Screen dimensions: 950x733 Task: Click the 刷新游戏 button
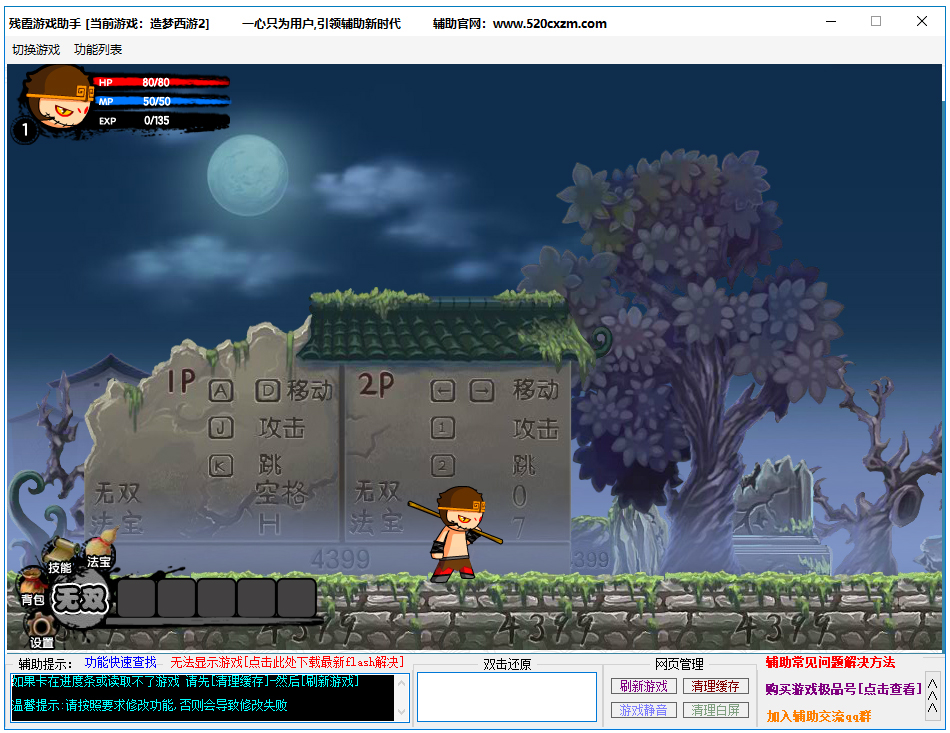(643, 686)
